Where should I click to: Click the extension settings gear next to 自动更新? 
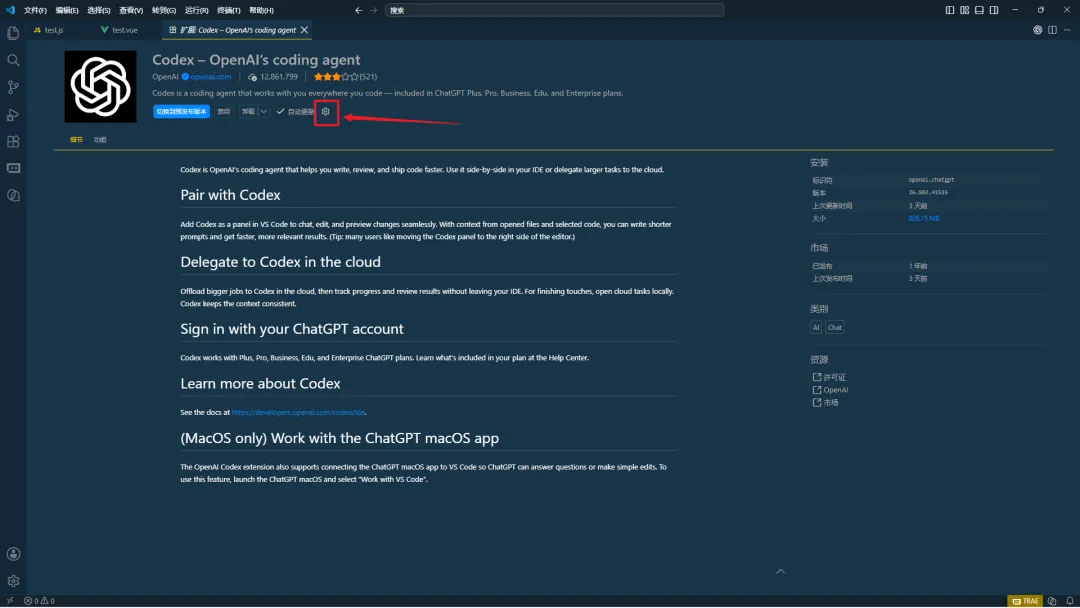pos(326,112)
